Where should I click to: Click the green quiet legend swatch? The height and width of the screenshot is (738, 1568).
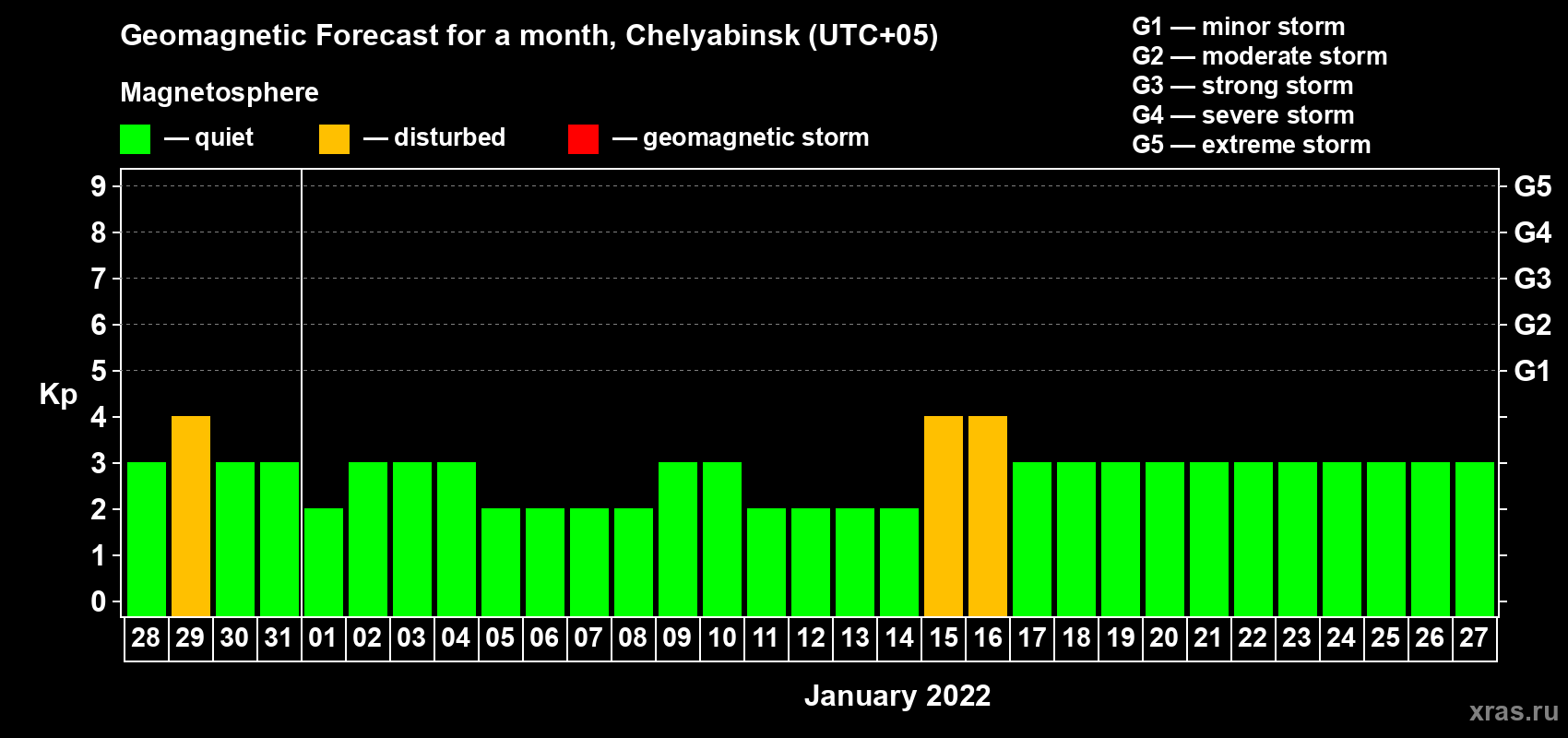(135, 139)
